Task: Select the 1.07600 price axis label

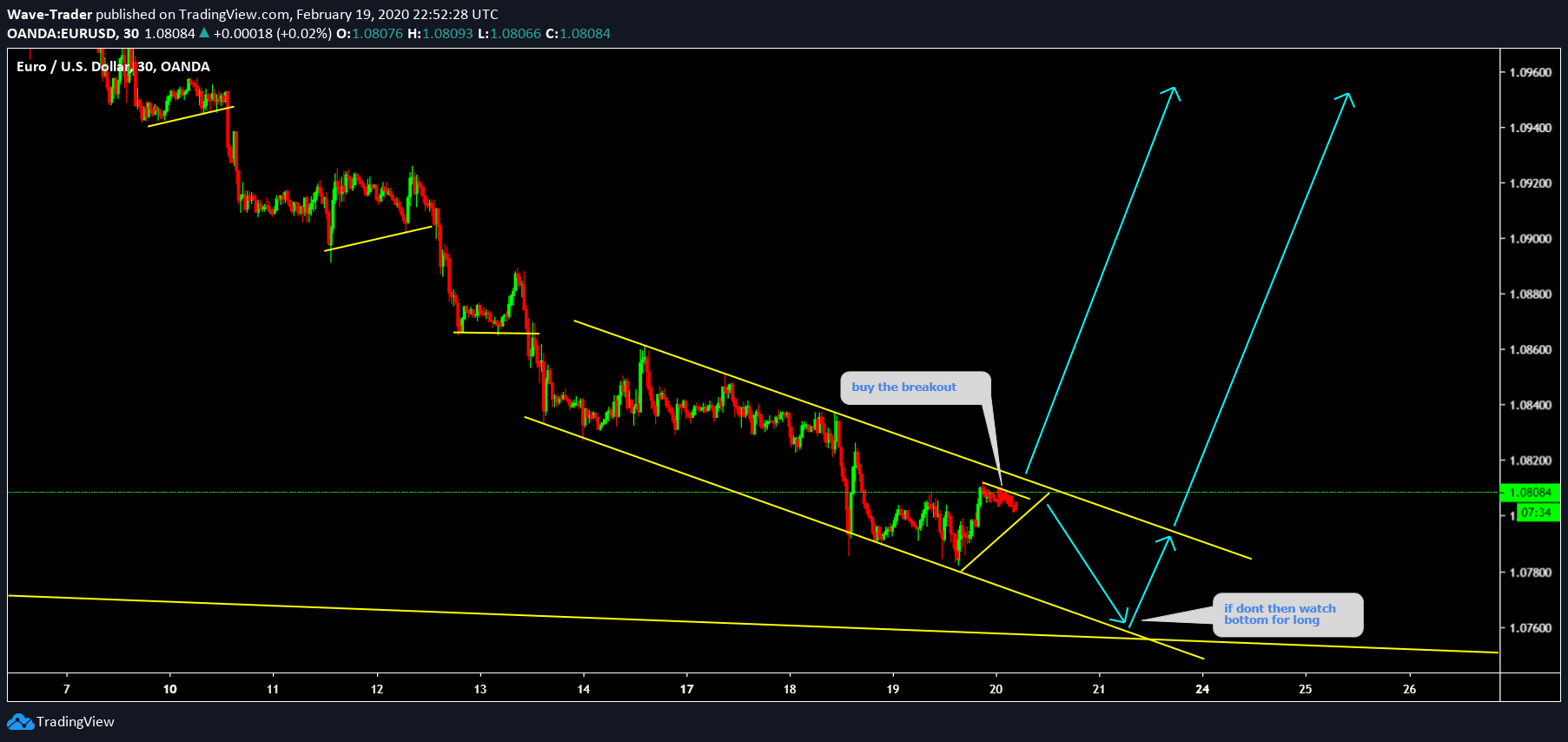Action: [1530, 628]
